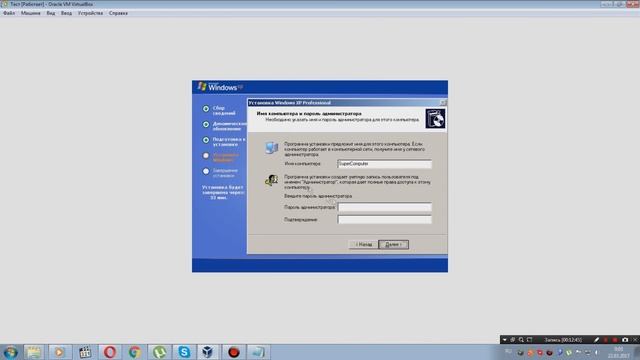The height and width of the screenshot is (360, 640).
Task: Open the Файл menu in VirtualBox
Action: pyautogui.click(x=9, y=13)
